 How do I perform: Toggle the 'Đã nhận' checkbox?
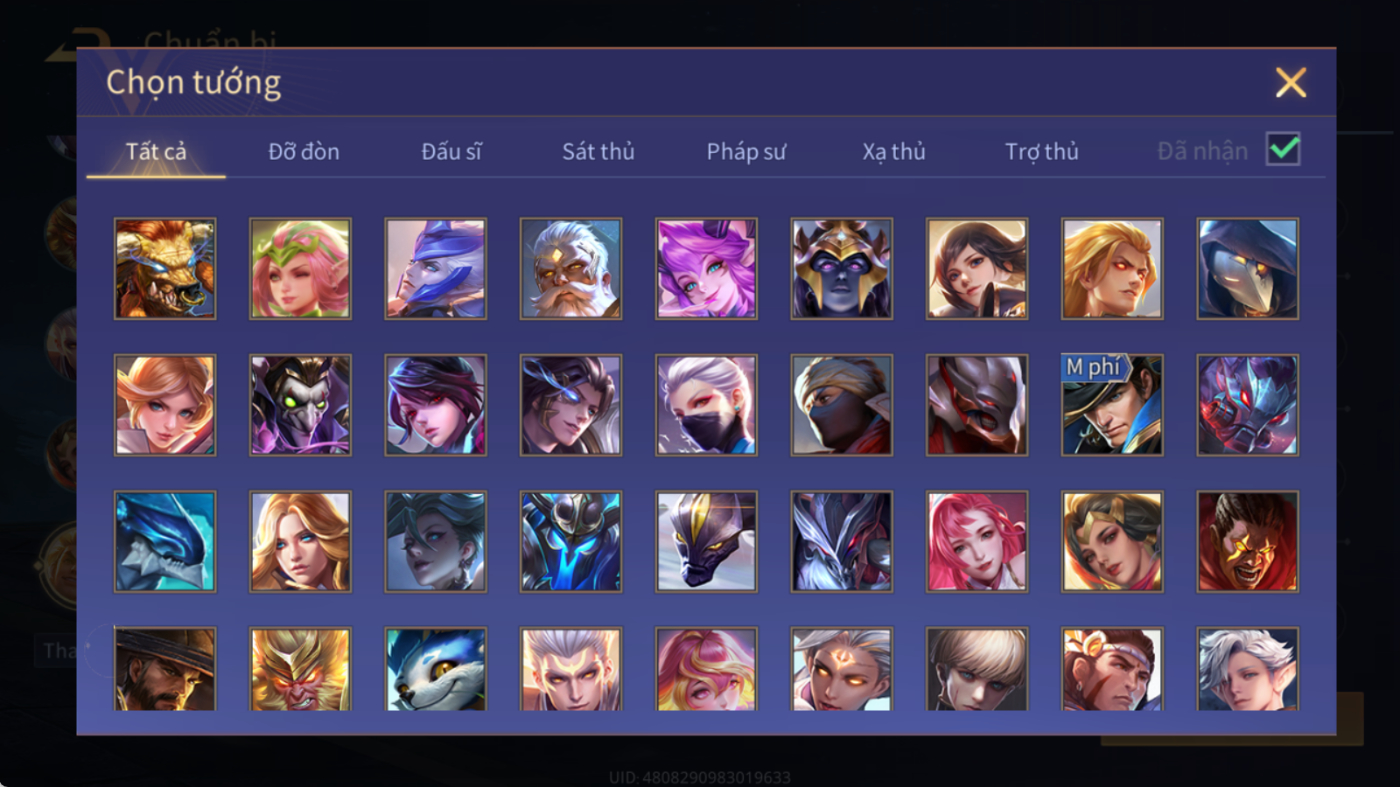point(1283,149)
